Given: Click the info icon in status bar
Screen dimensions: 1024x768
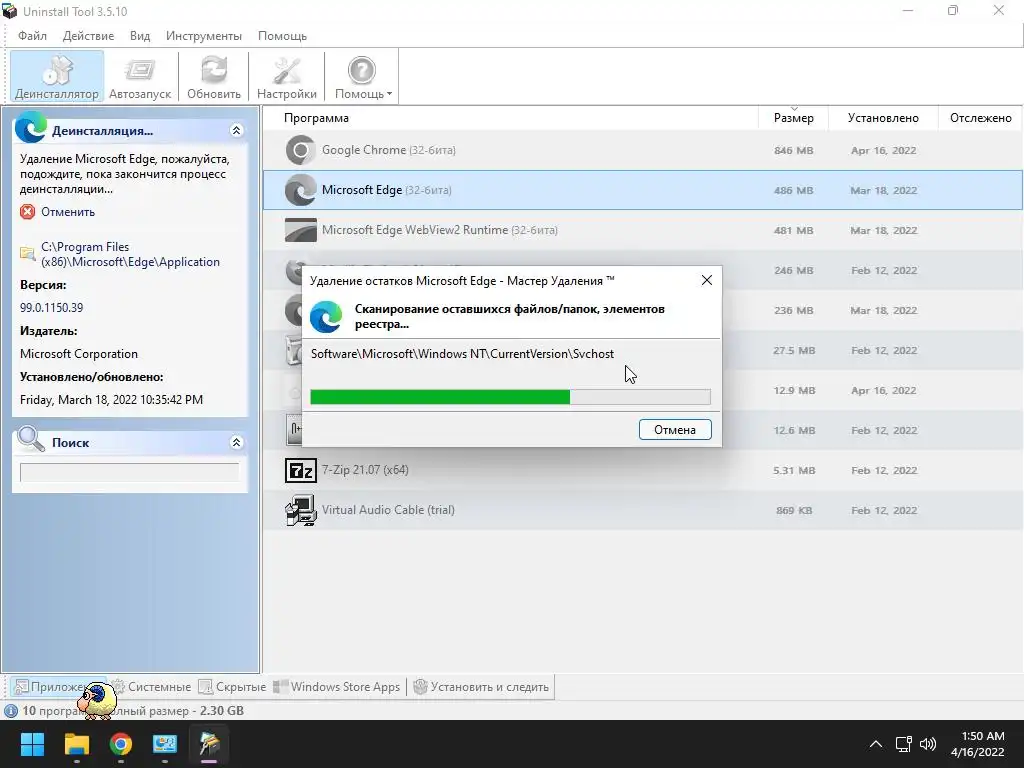Looking at the screenshot, I should [x=11, y=711].
